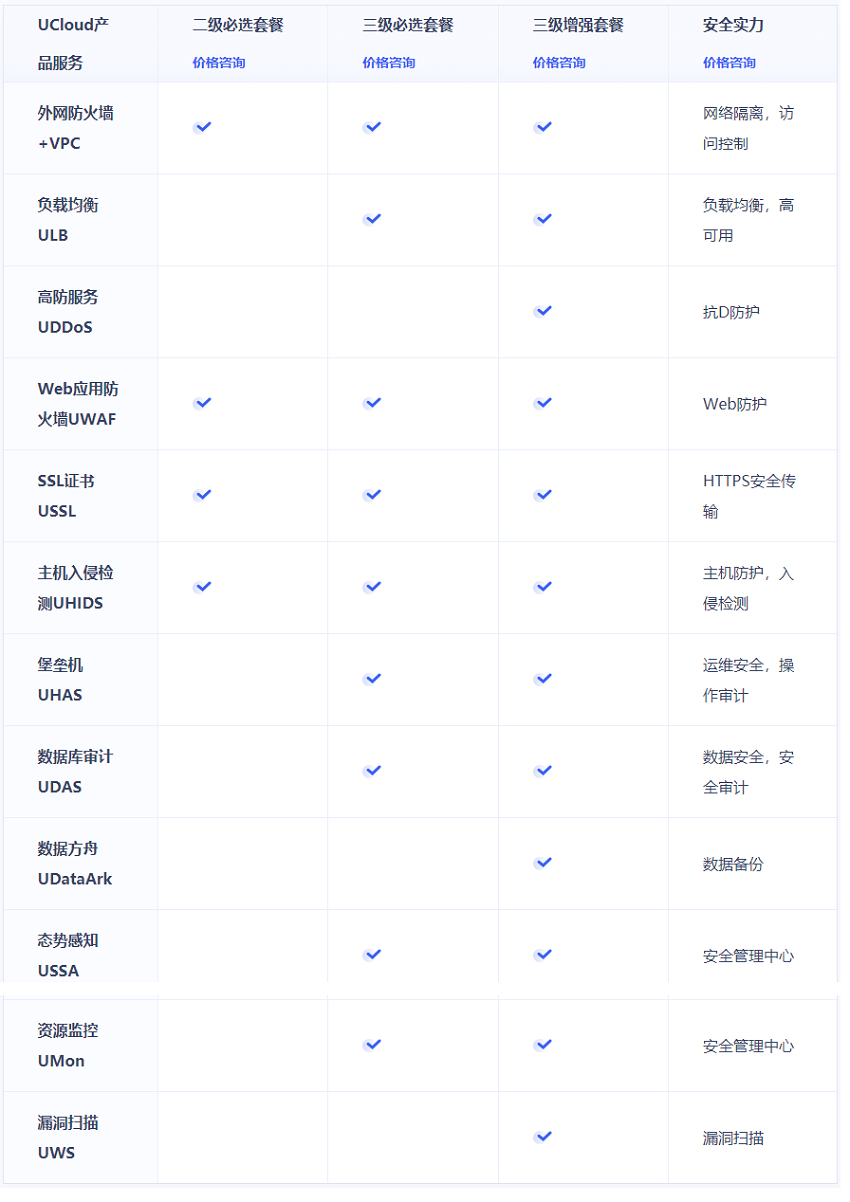
Task: Open 价格咨询 link under 三级必选套餐
Action: coord(389,63)
